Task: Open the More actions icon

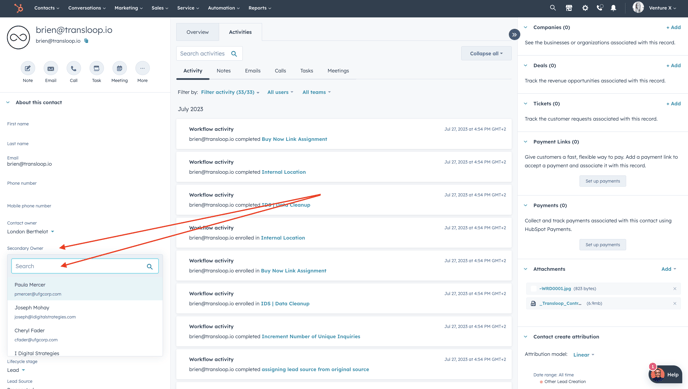Action: pos(142,68)
